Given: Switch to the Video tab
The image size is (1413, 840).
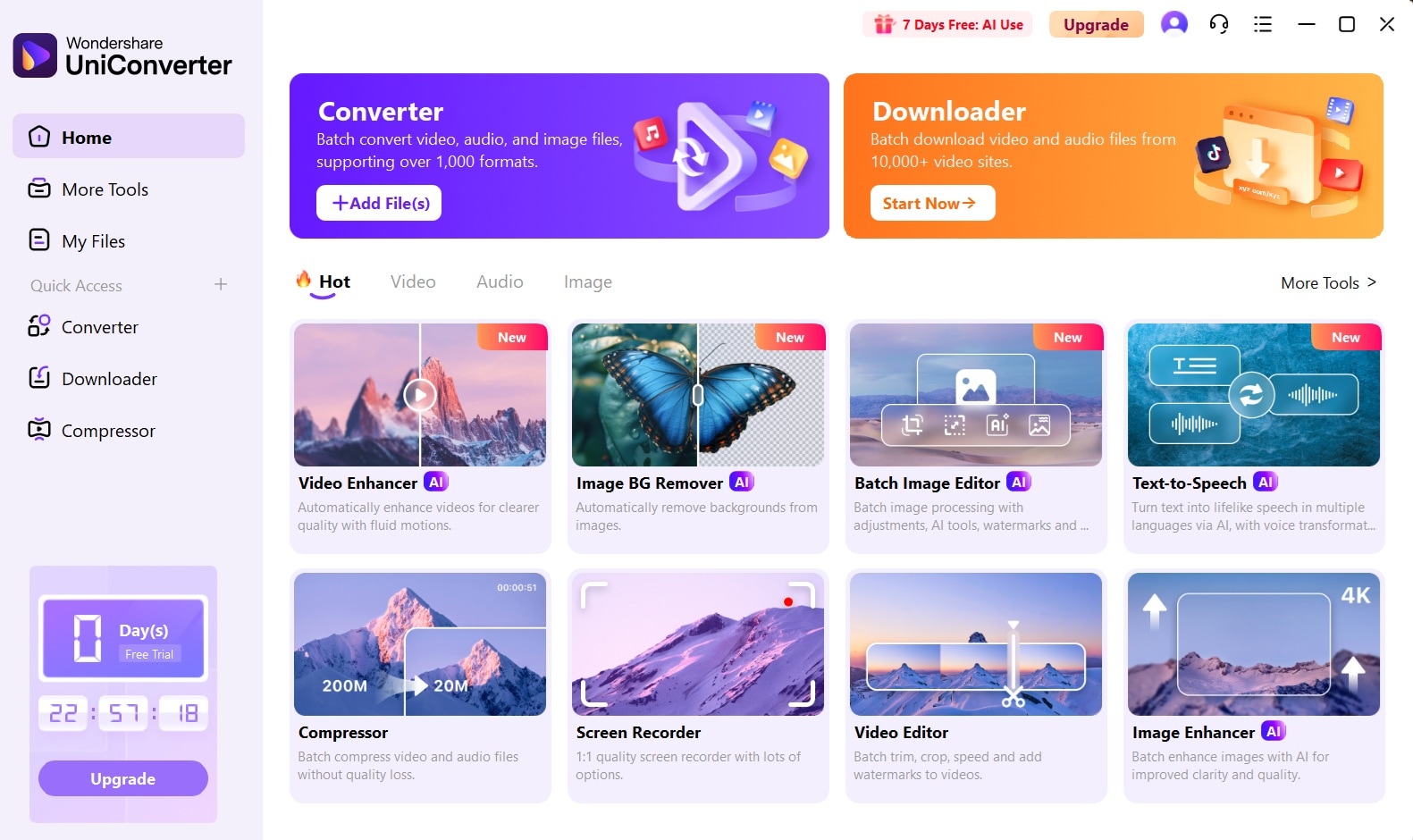Looking at the screenshot, I should [413, 281].
